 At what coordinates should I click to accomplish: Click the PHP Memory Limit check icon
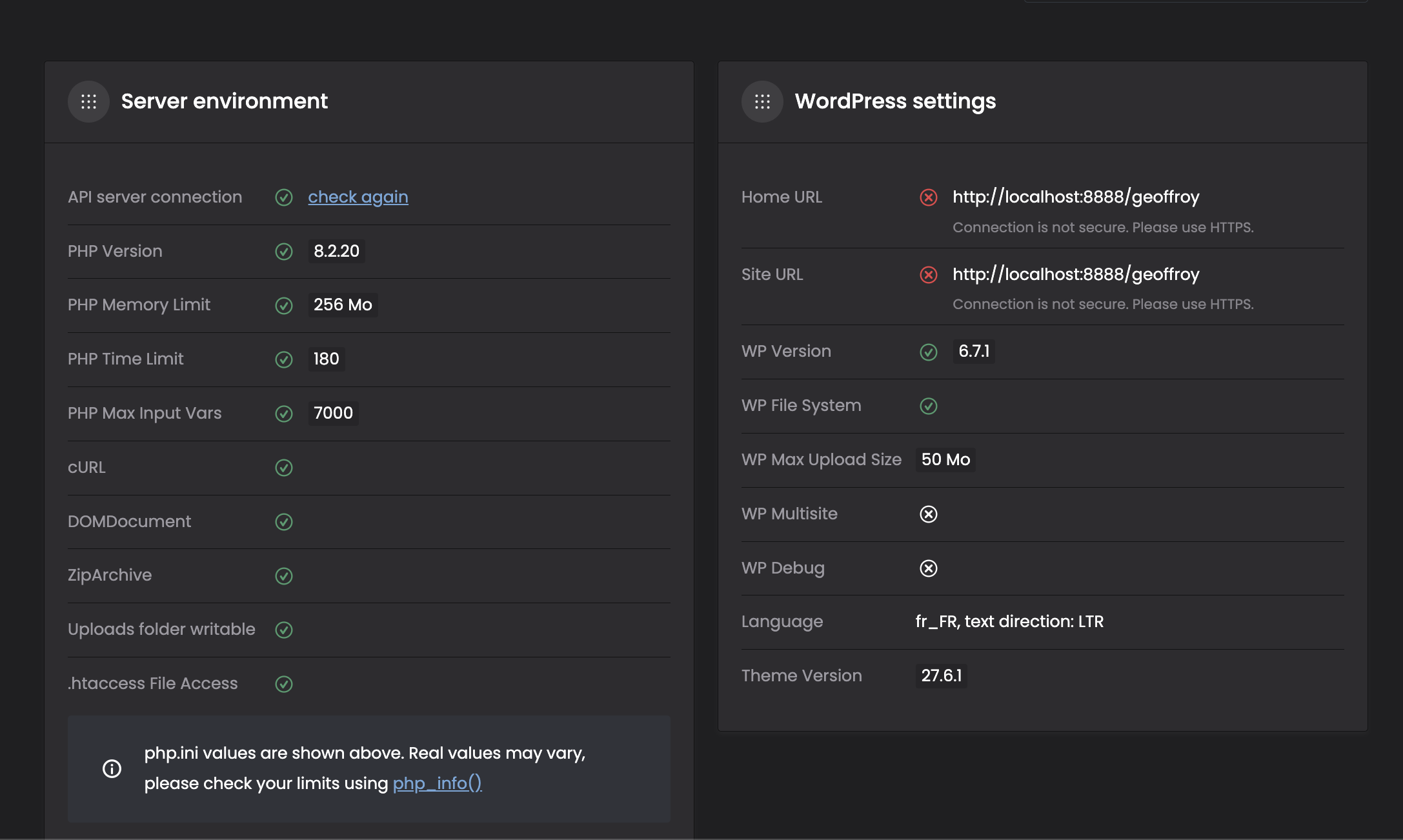pos(284,306)
